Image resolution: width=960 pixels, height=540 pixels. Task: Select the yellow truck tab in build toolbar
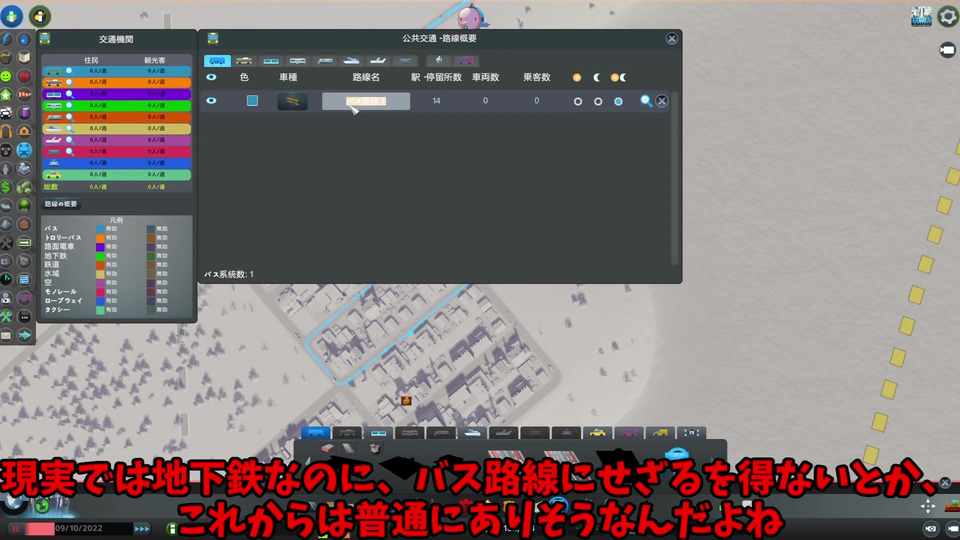(x=660, y=433)
